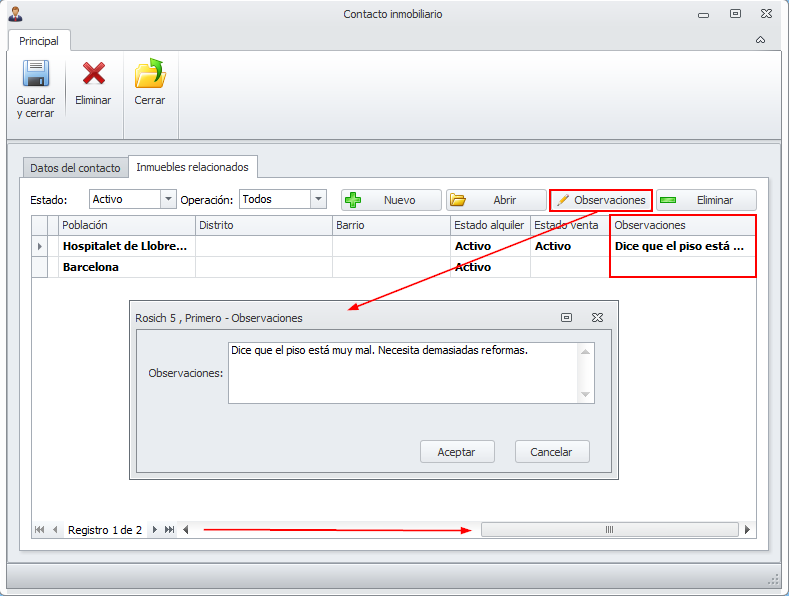Click the Estado alquiler column header
Screen dimensions: 790x597
pos(490,225)
